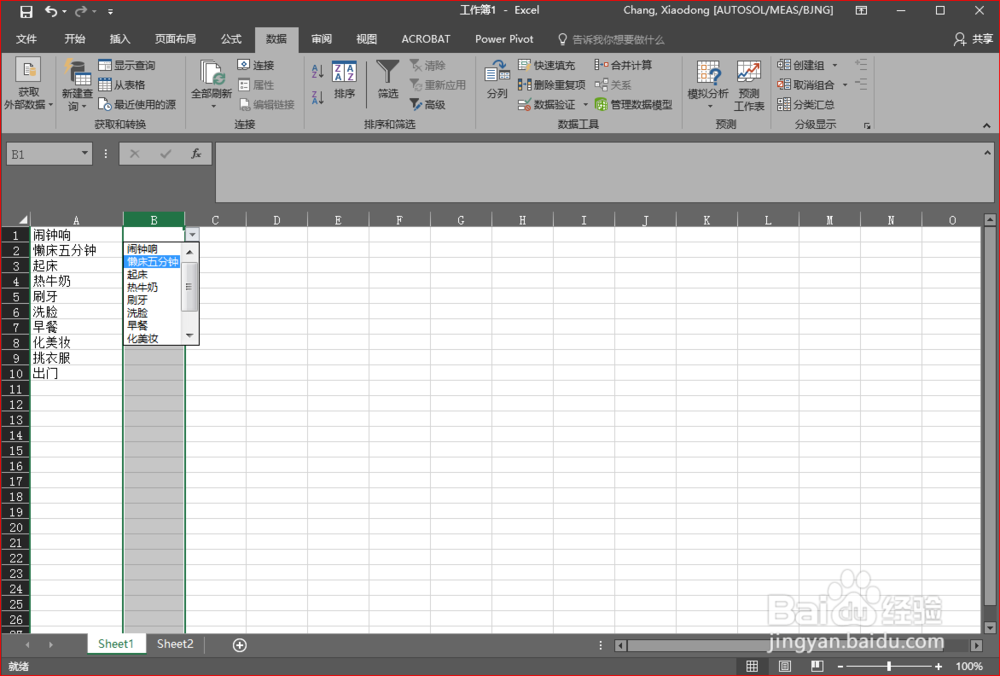Switch to Sheet2 tab
The image size is (1000, 676).
[175, 644]
